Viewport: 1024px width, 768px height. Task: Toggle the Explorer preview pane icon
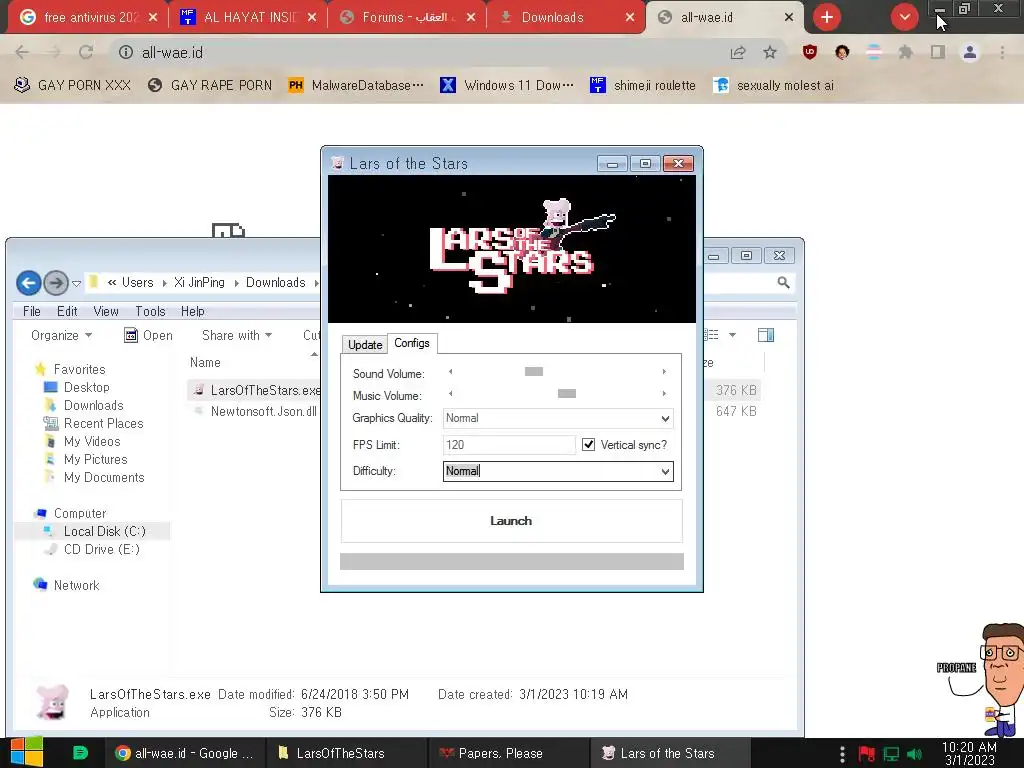coord(765,336)
